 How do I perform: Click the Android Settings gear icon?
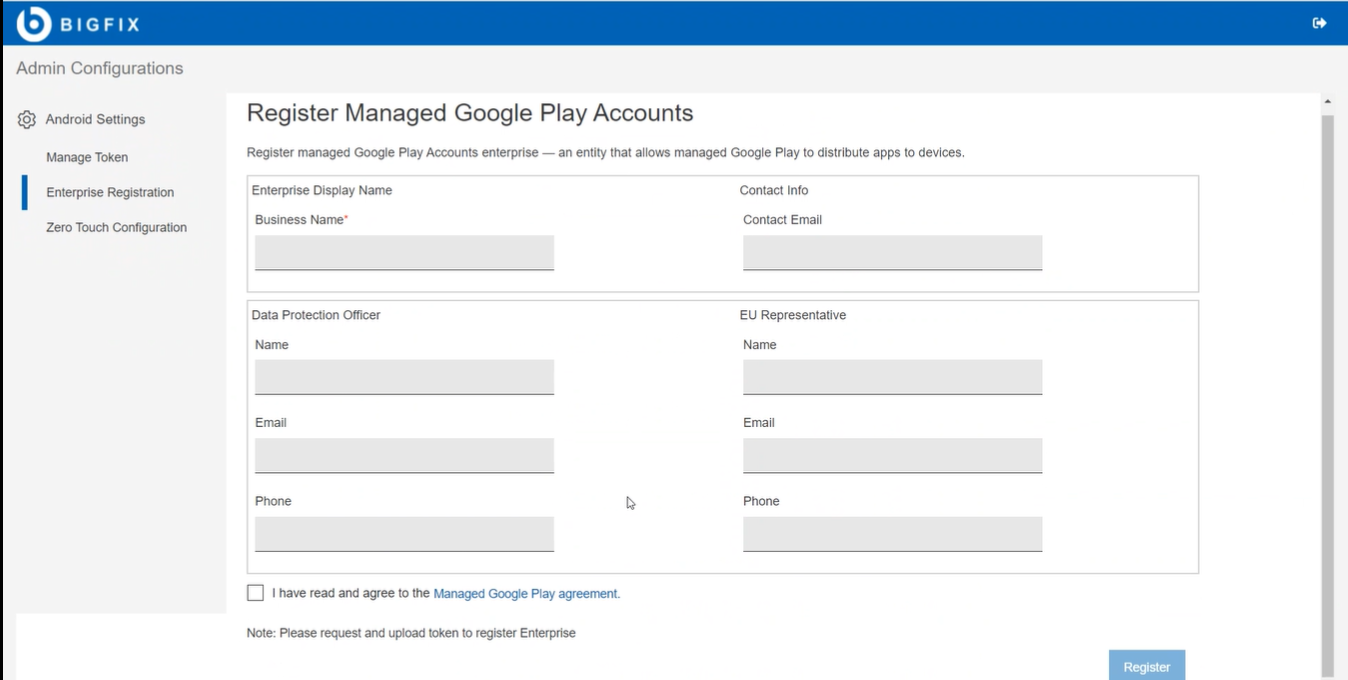pos(27,120)
